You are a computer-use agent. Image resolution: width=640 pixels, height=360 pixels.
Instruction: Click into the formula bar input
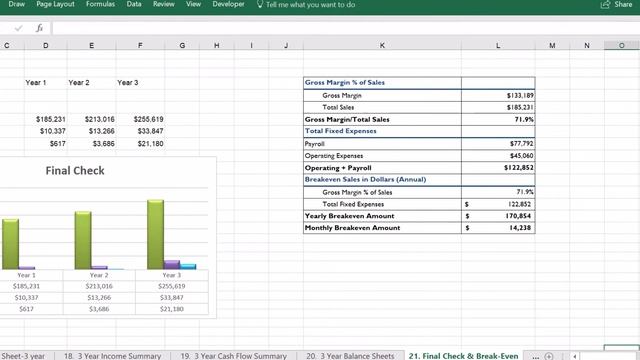click(346, 28)
